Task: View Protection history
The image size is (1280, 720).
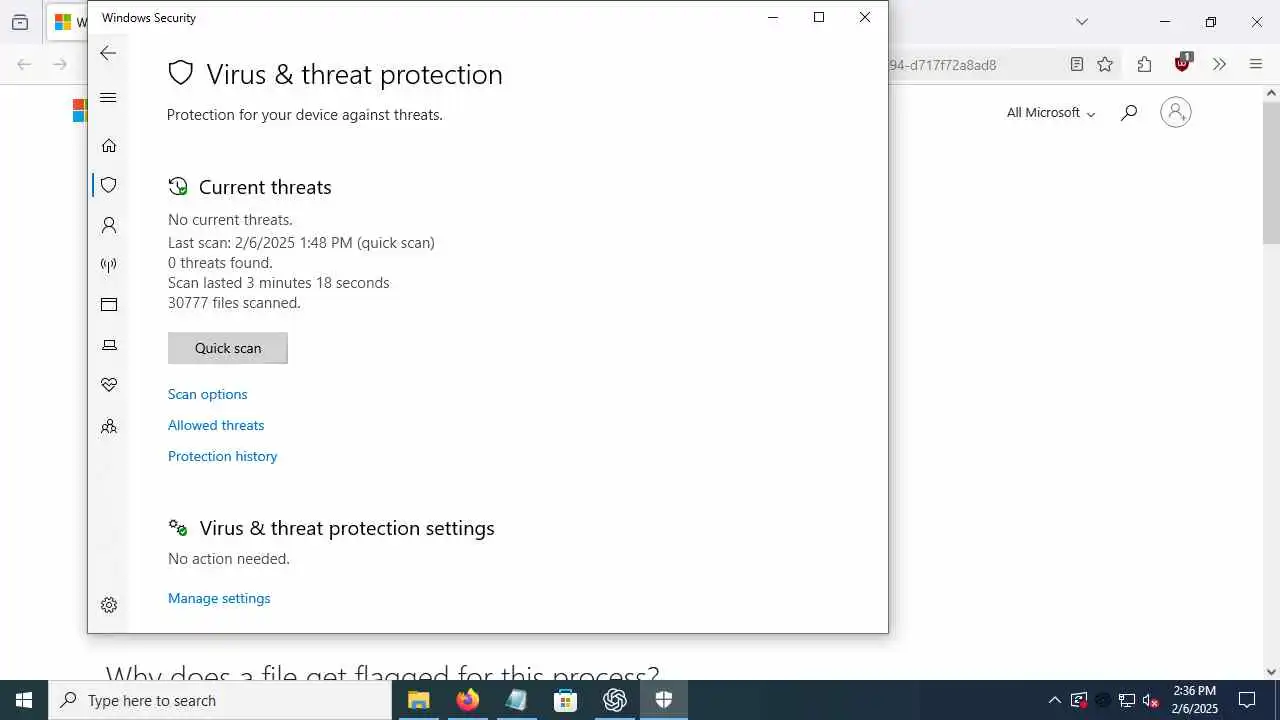Action: (x=223, y=456)
